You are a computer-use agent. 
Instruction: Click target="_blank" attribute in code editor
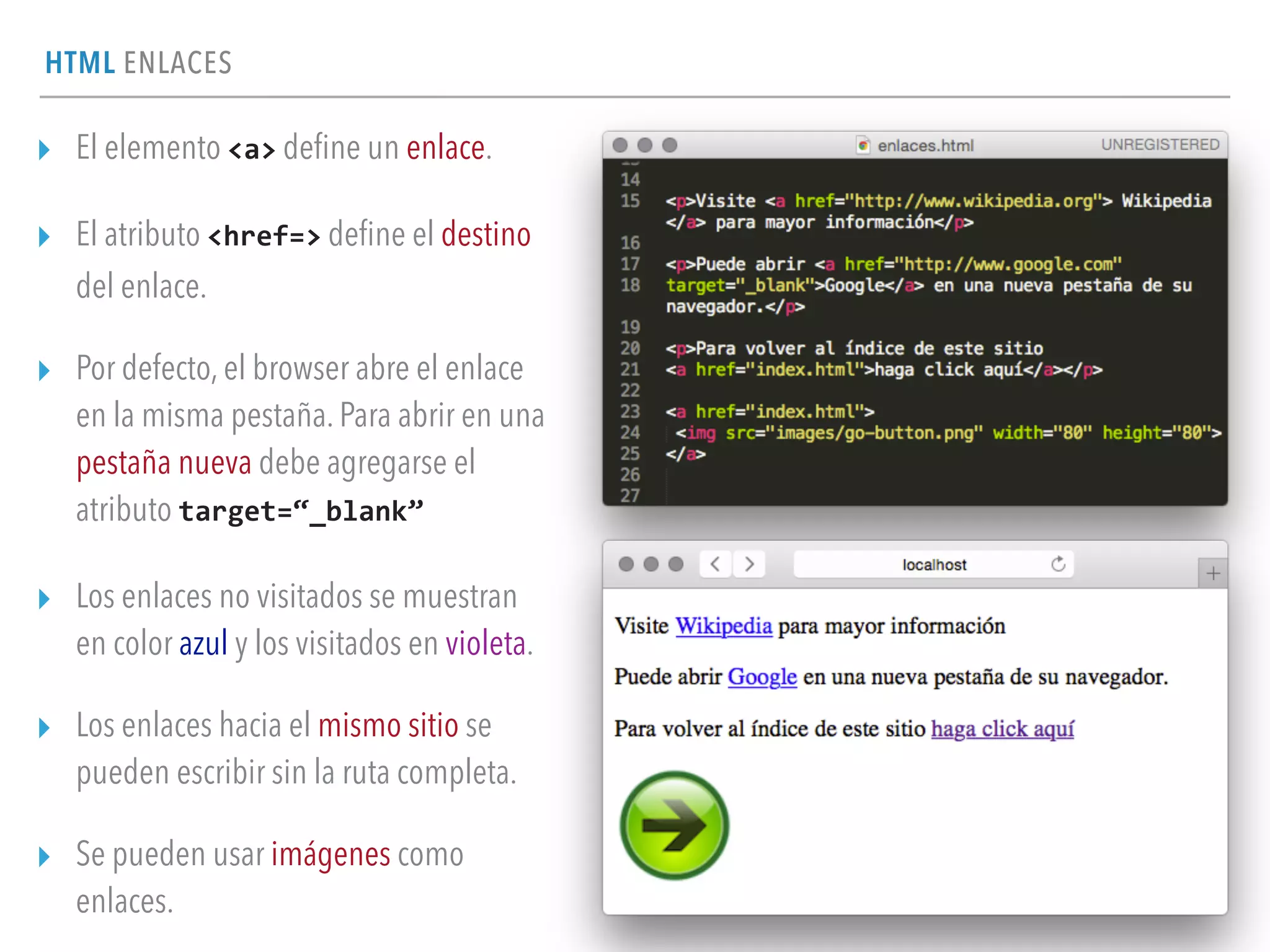(740, 285)
